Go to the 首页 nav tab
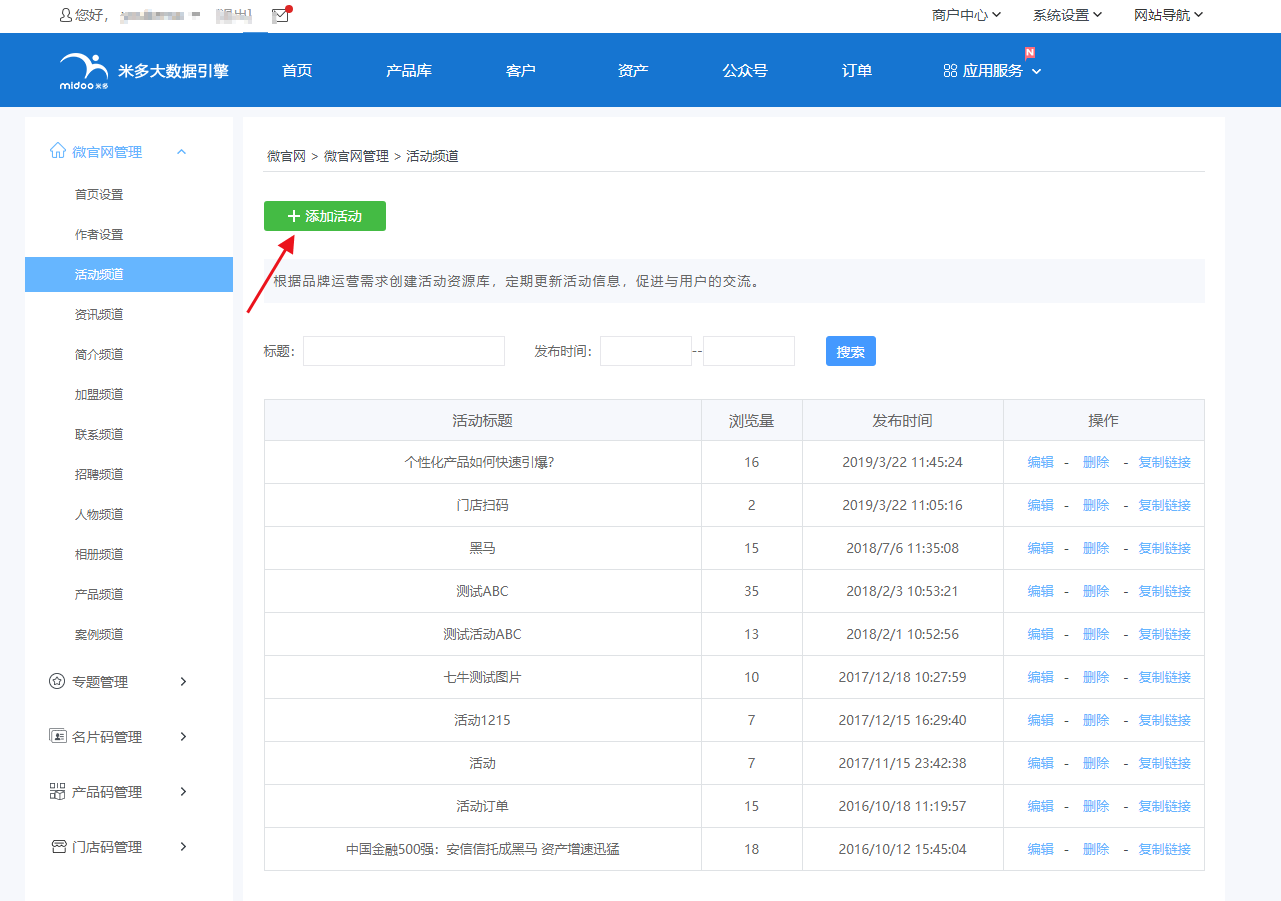 click(297, 71)
